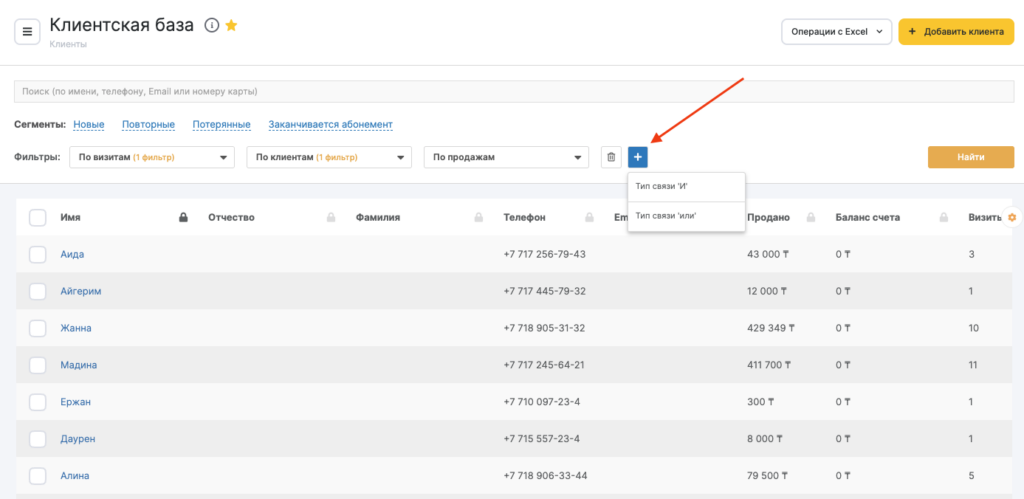The image size is (1024, 499).
Task: Select the checkbox next to Мадина
Action: tap(38, 365)
